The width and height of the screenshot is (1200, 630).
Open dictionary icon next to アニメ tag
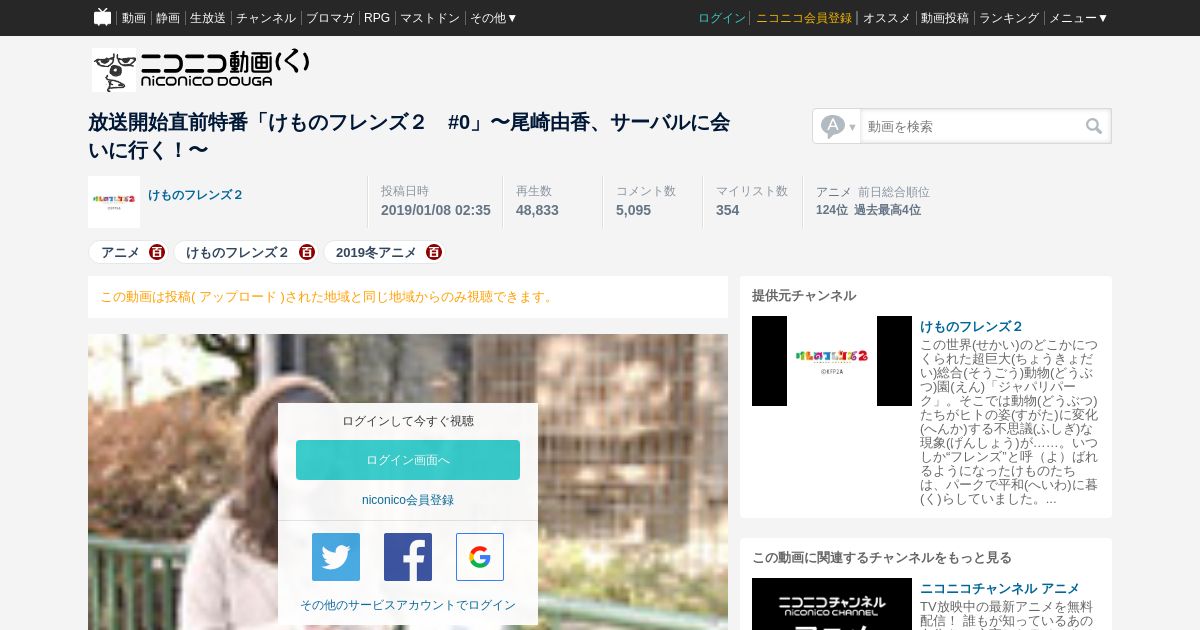click(157, 252)
